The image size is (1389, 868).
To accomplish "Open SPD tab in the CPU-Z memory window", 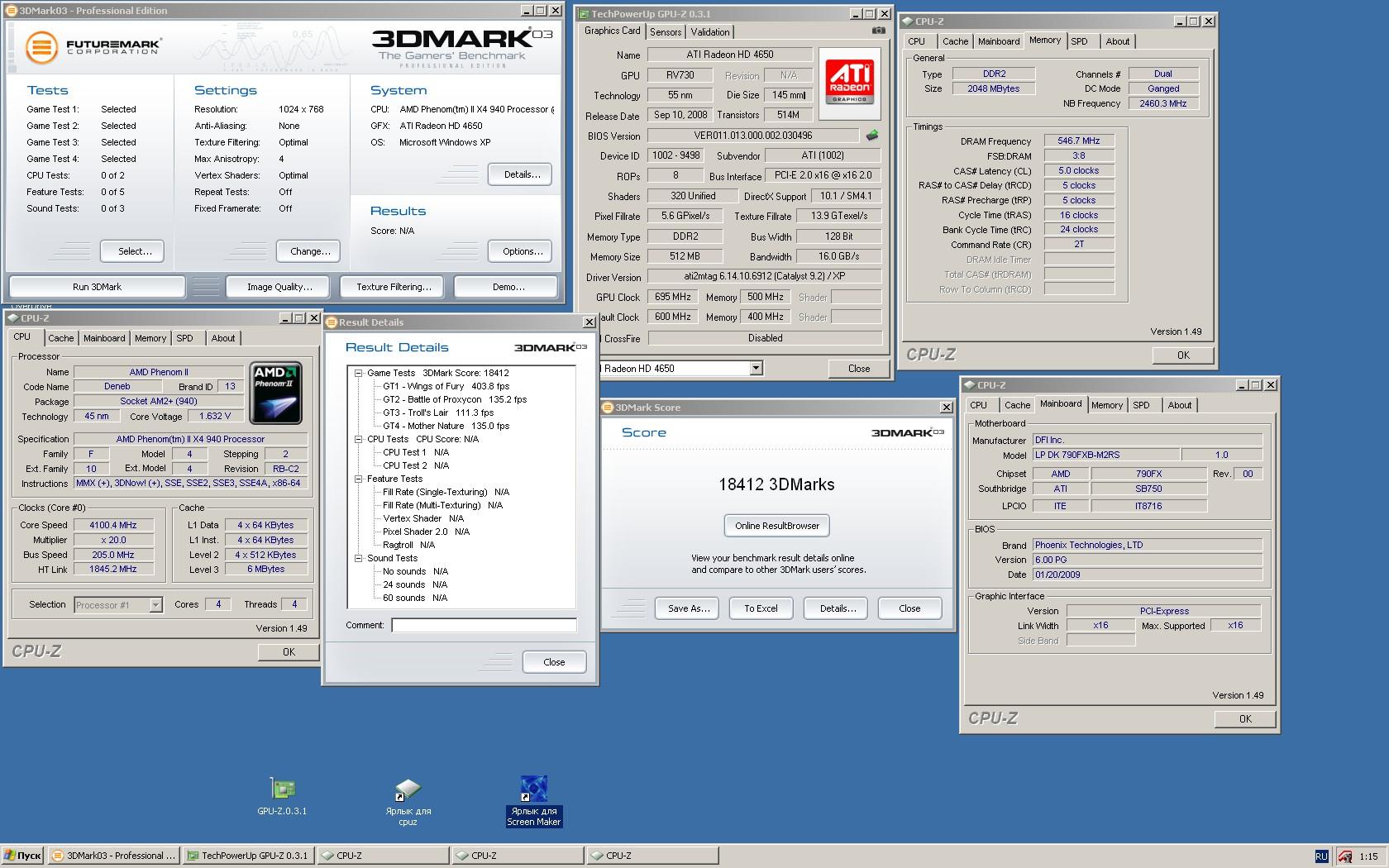I will pos(1079,41).
